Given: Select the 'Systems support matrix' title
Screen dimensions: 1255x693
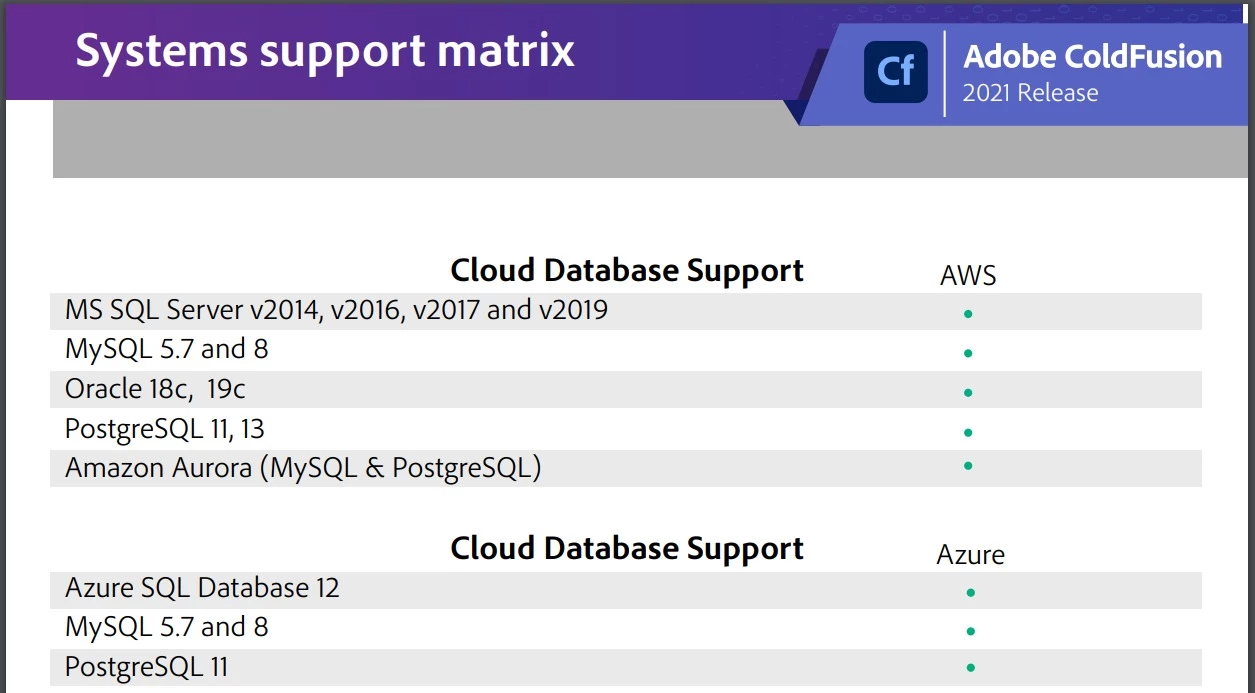Looking at the screenshot, I should point(325,49).
